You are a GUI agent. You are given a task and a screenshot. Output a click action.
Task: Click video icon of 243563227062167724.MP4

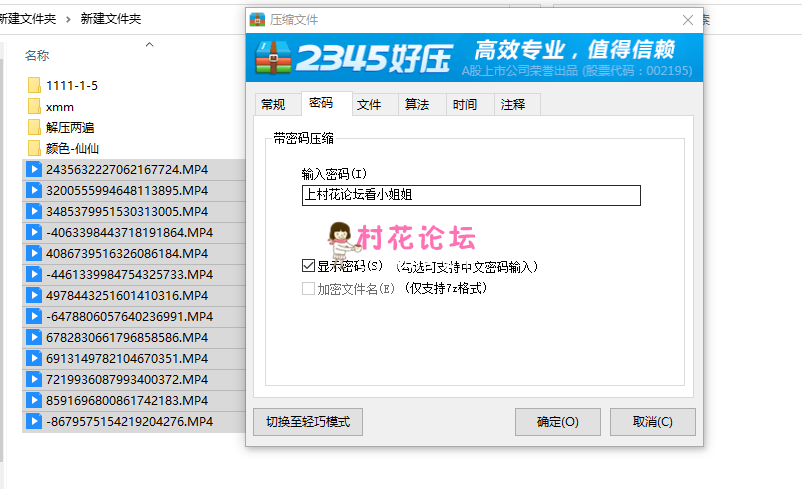pos(34,169)
